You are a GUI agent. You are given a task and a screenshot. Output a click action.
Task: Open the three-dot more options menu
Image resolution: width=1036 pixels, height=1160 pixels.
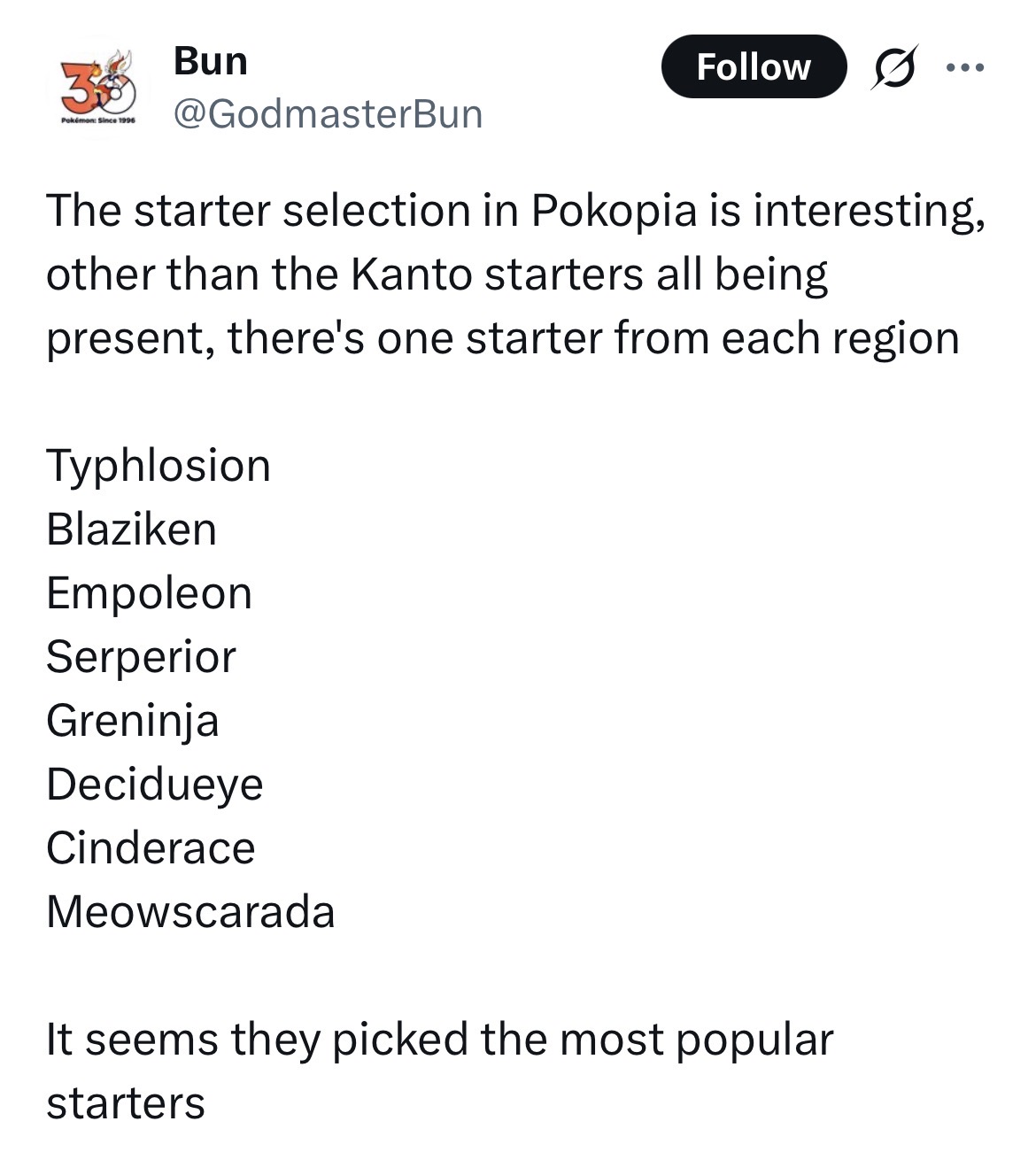tap(964, 67)
